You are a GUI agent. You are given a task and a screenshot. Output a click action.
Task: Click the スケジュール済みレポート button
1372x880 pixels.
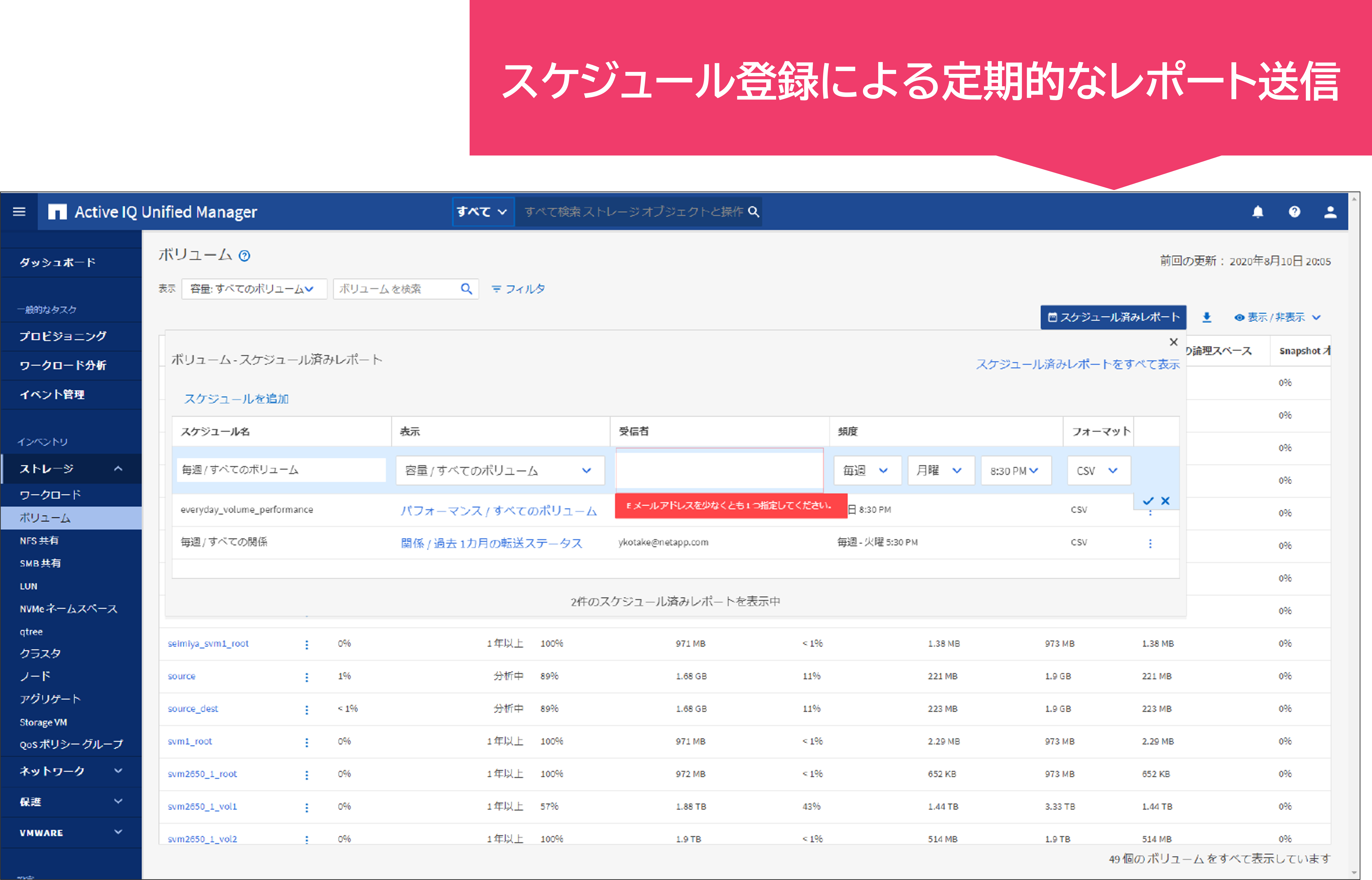click(x=1113, y=317)
